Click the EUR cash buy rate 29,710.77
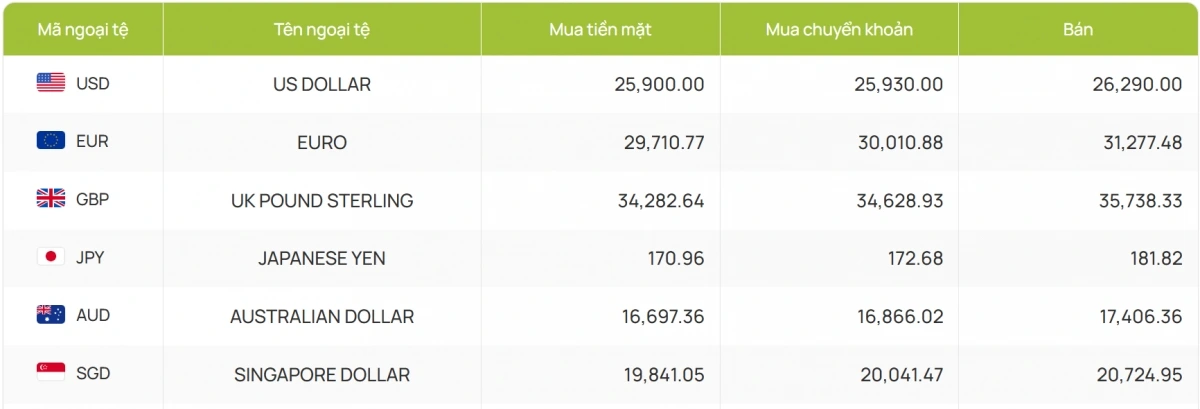This screenshot has width=1200, height=409. point(660,142)
